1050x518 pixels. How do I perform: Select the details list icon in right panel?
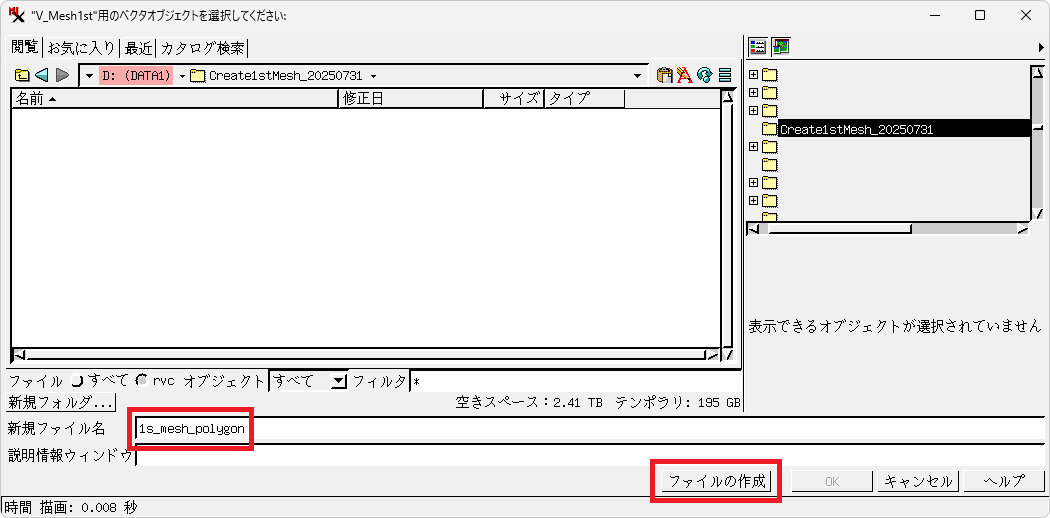(x=758, y=46)
